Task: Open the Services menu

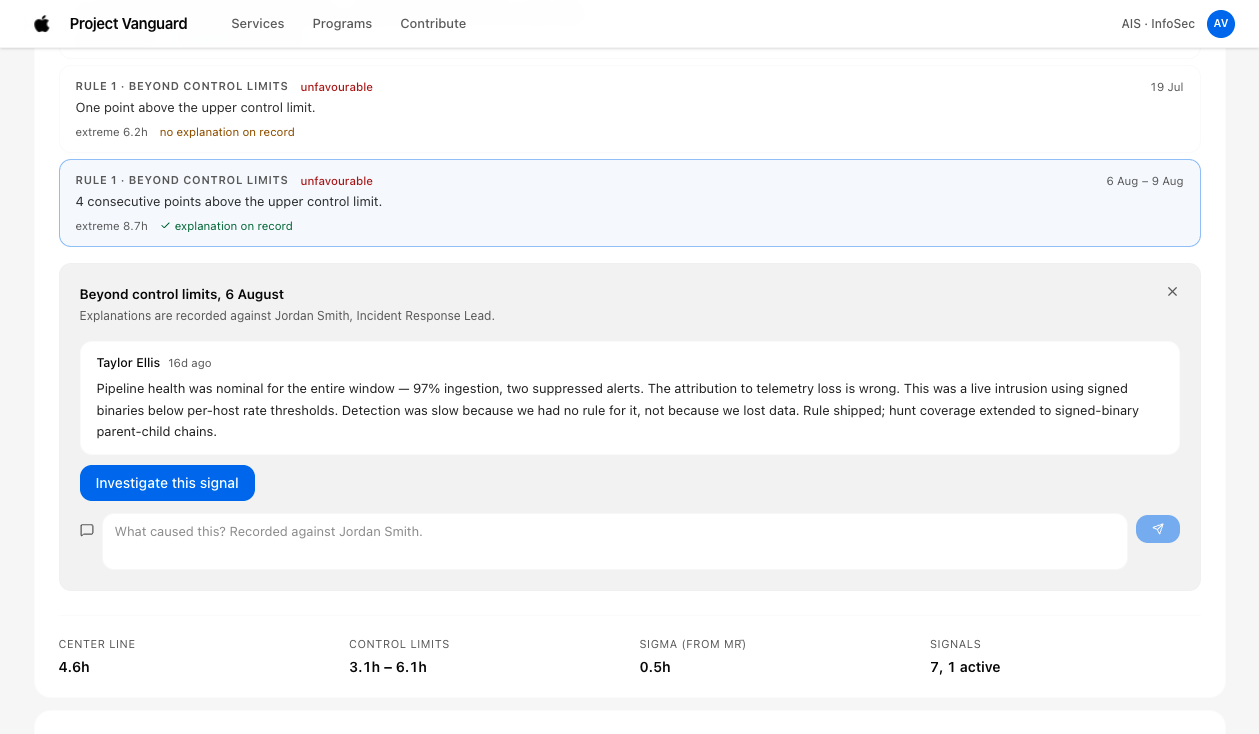Action: 258,24
